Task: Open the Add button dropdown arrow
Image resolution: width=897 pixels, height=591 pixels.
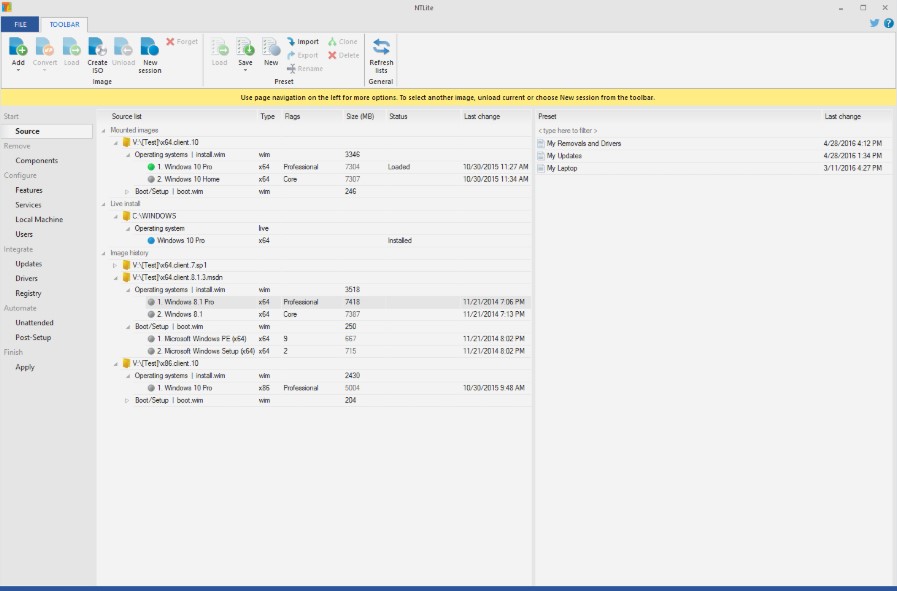Action: 18,71
